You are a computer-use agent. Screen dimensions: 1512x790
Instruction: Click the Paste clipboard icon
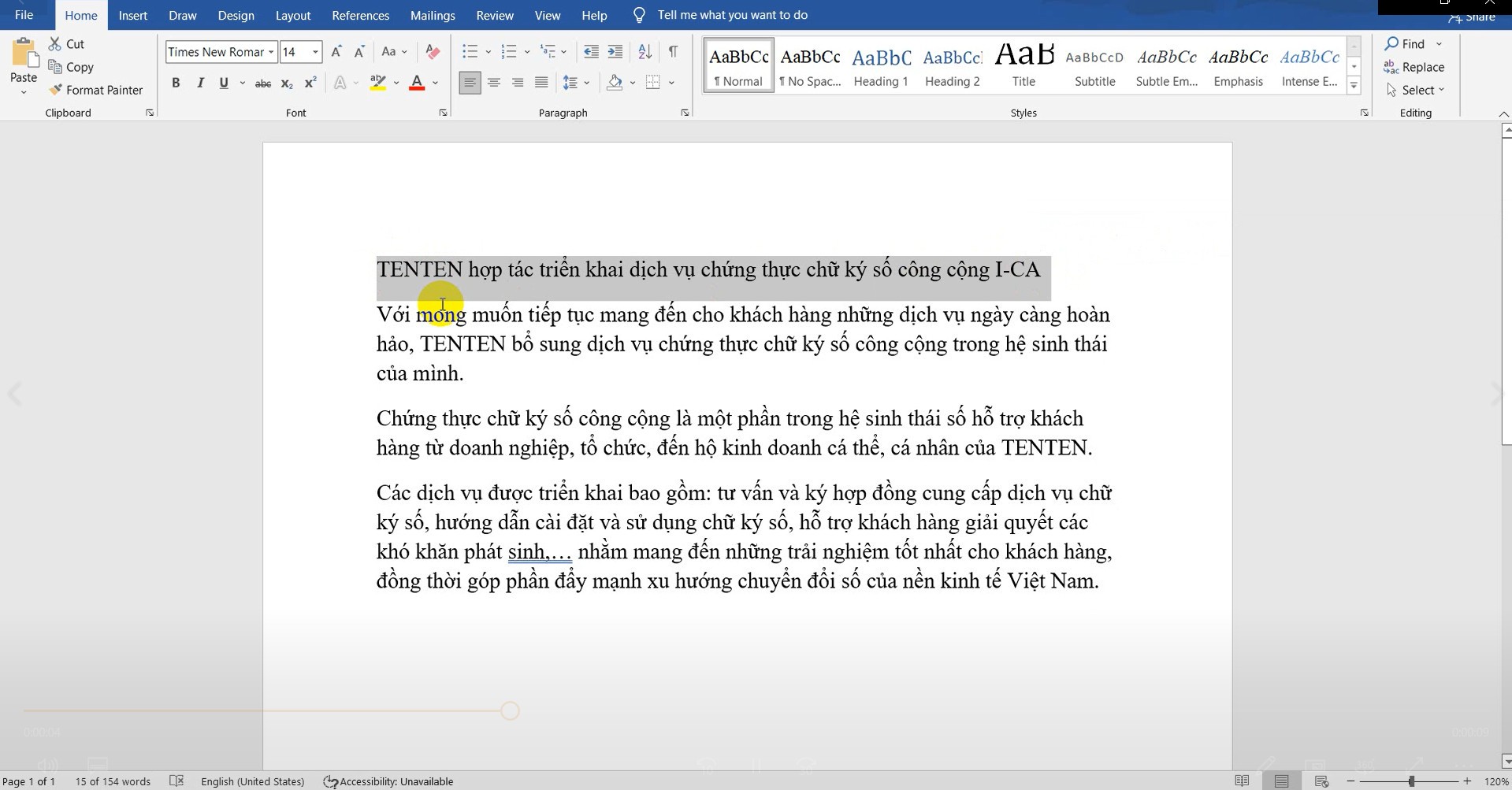pos(24,54)
